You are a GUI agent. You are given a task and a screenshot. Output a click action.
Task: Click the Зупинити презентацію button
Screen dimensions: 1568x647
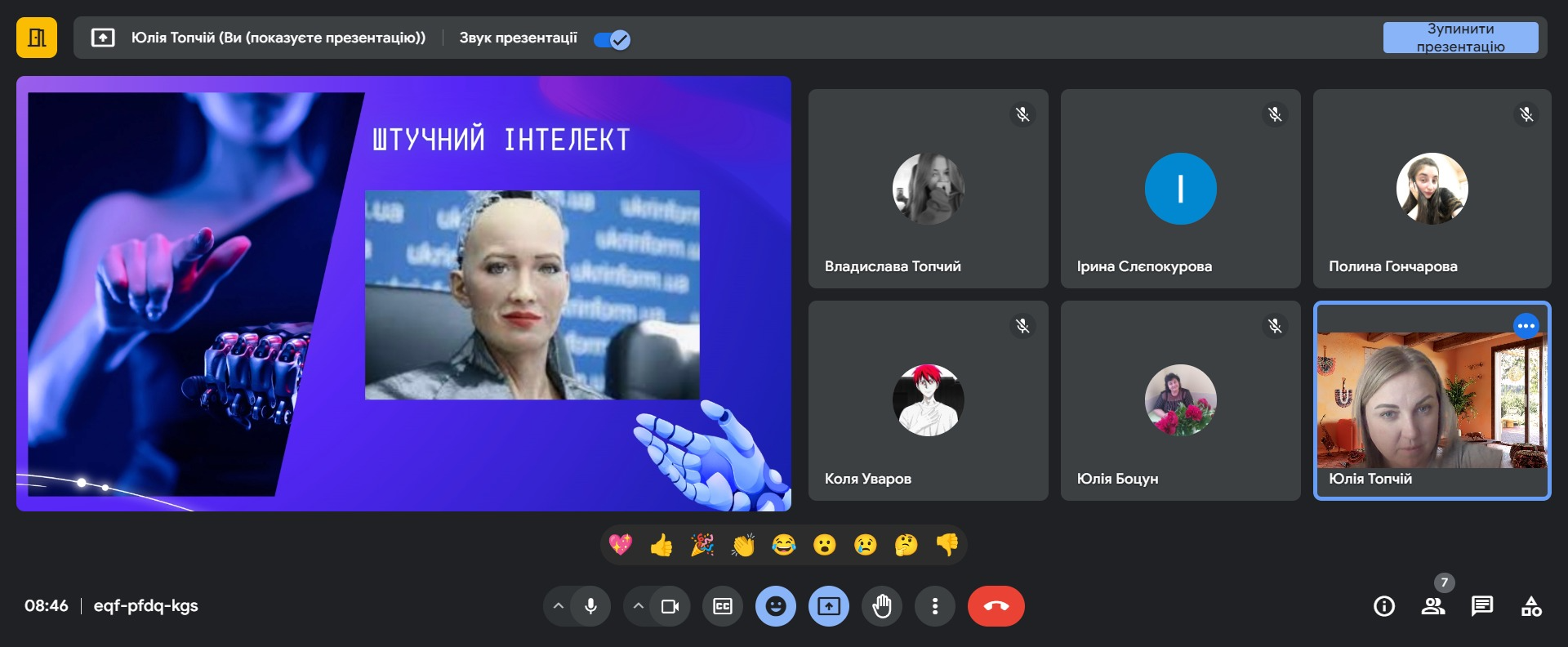1460,38
